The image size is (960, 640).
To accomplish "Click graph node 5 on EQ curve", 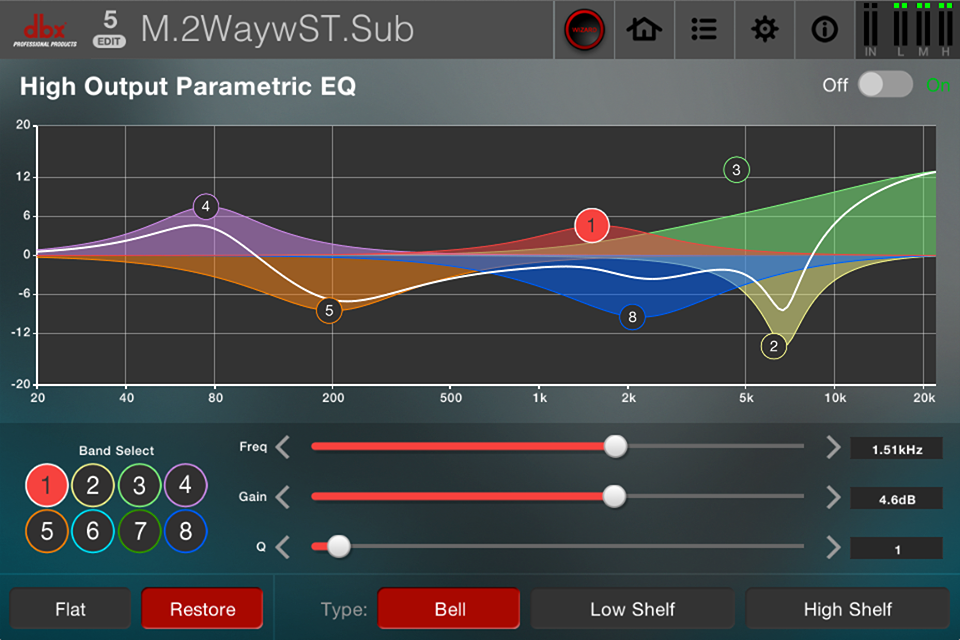I will [329, 311].
